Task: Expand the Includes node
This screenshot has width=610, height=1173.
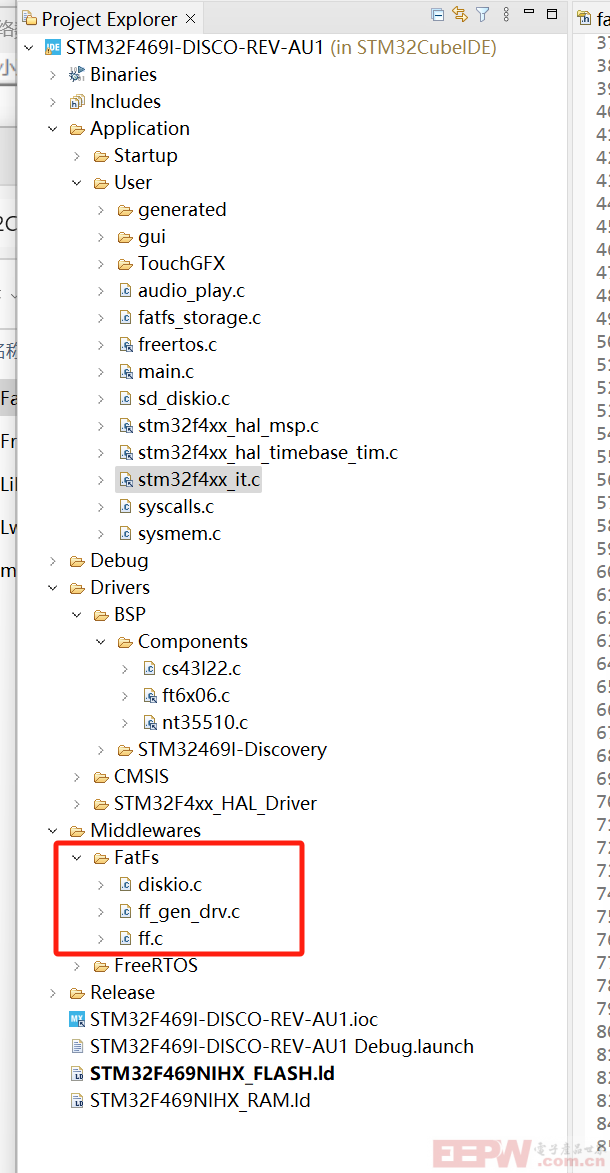Action: tap(52, 101)
